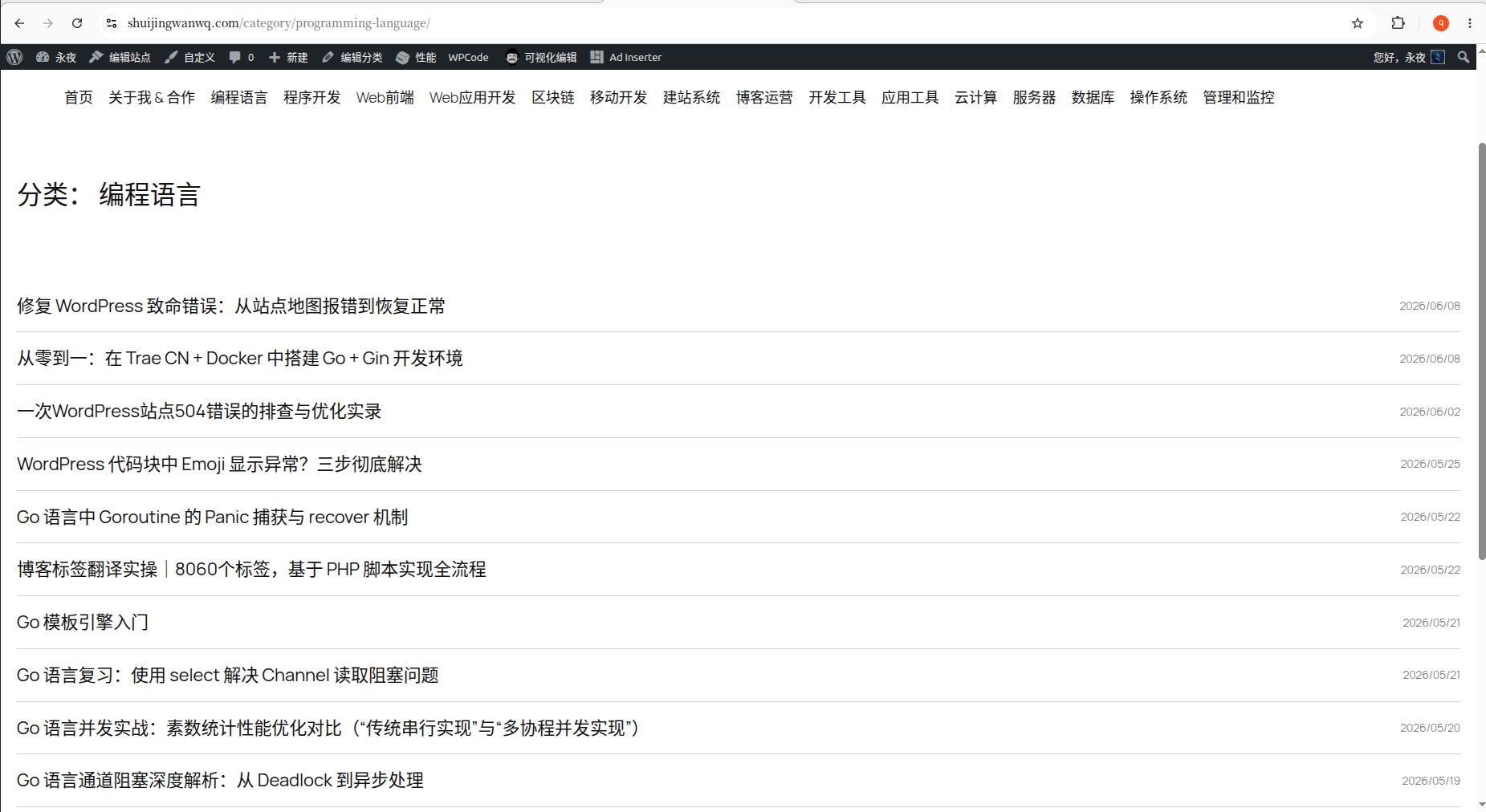Open the 博客运营 category
This screenshot has width=1486, height=812.
pos(764,97)
